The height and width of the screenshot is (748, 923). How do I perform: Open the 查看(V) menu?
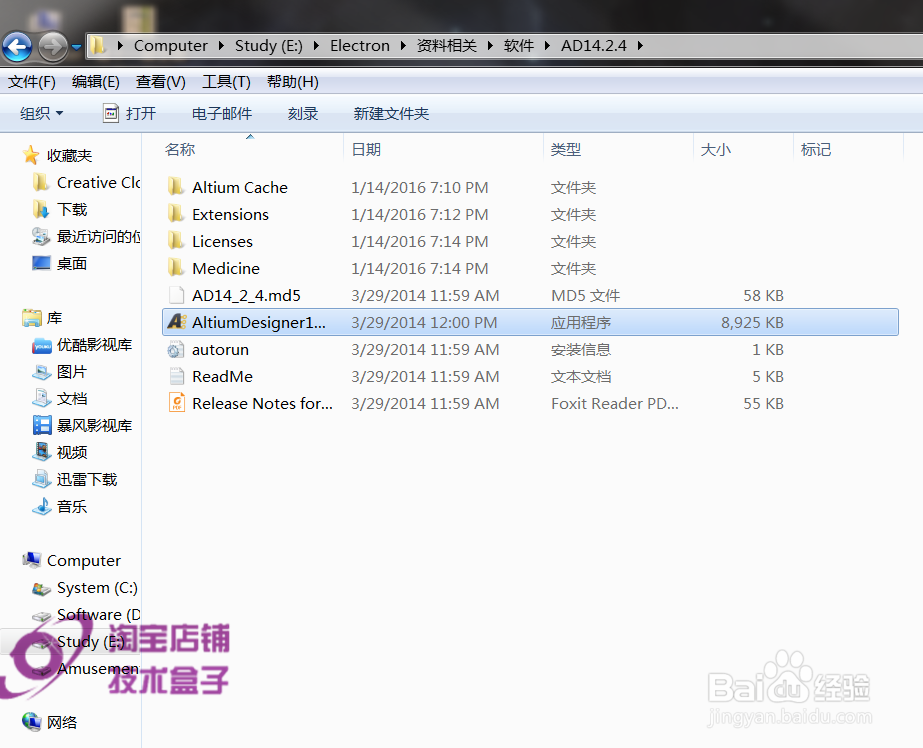(x=161, y=82)
